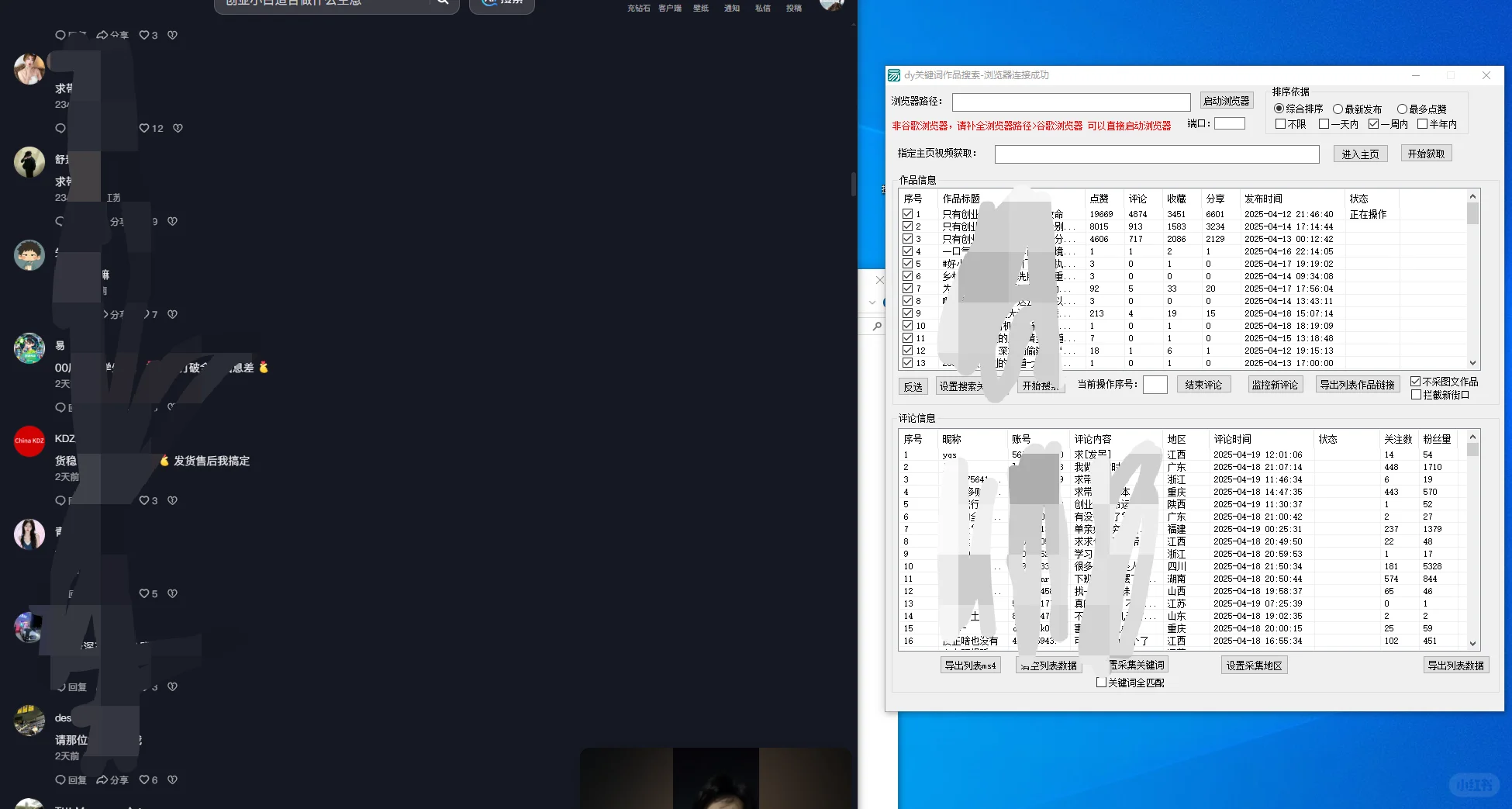The image size is (1512, 809).
Task: Open the red China KDZ avatar
Action: coord(29,441)
